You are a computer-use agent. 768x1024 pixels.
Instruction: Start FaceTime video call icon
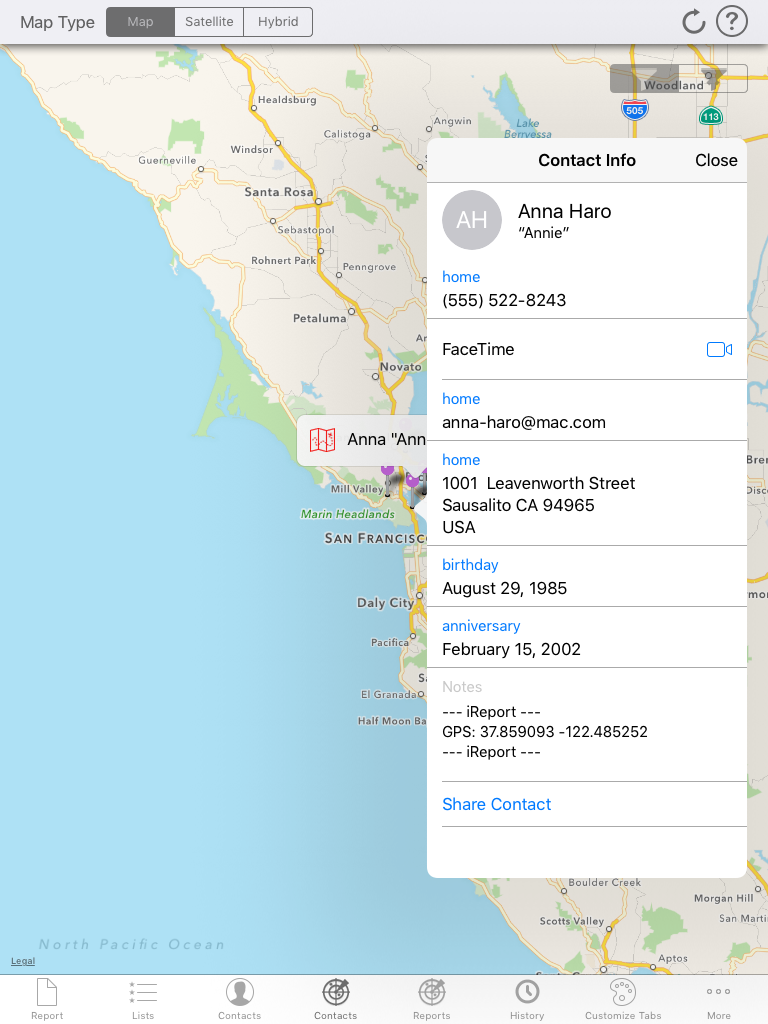click(719, 349)
